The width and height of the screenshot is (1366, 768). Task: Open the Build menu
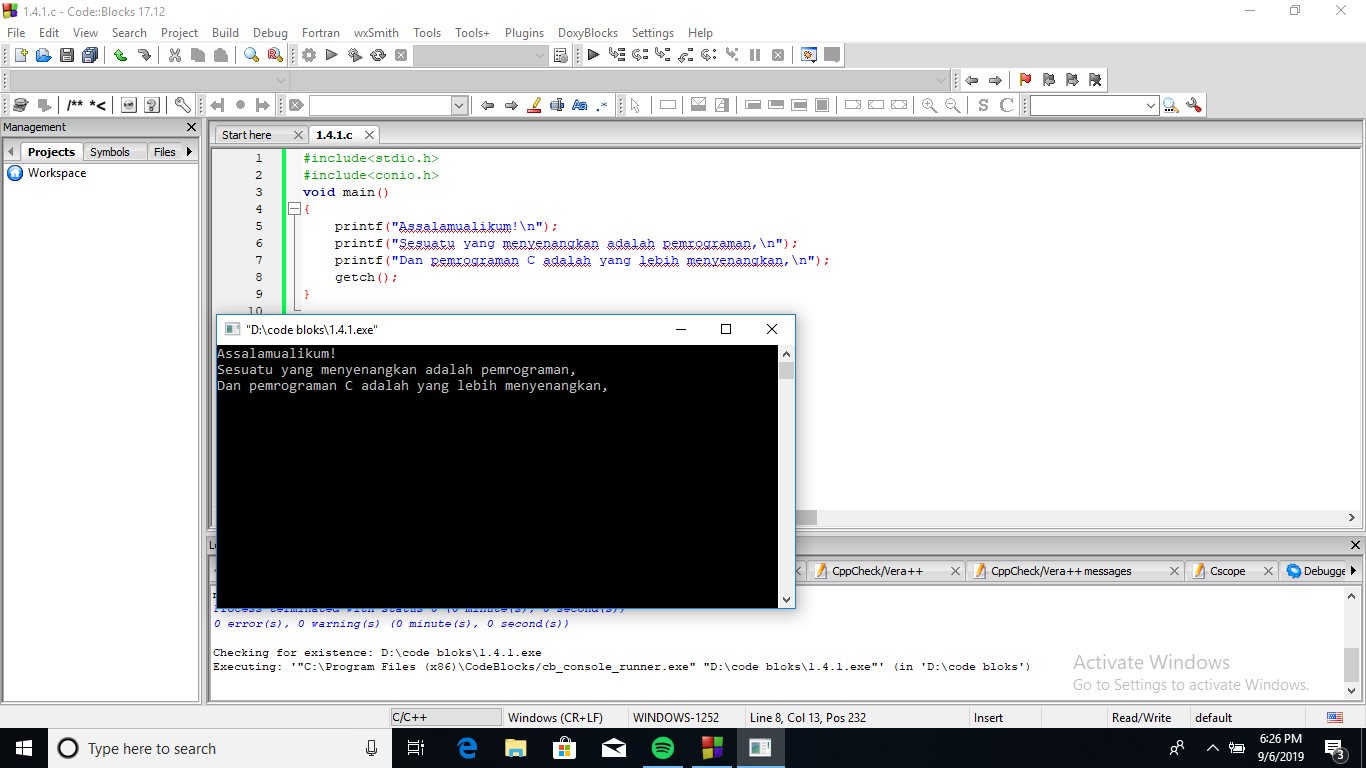click(225, 33)
